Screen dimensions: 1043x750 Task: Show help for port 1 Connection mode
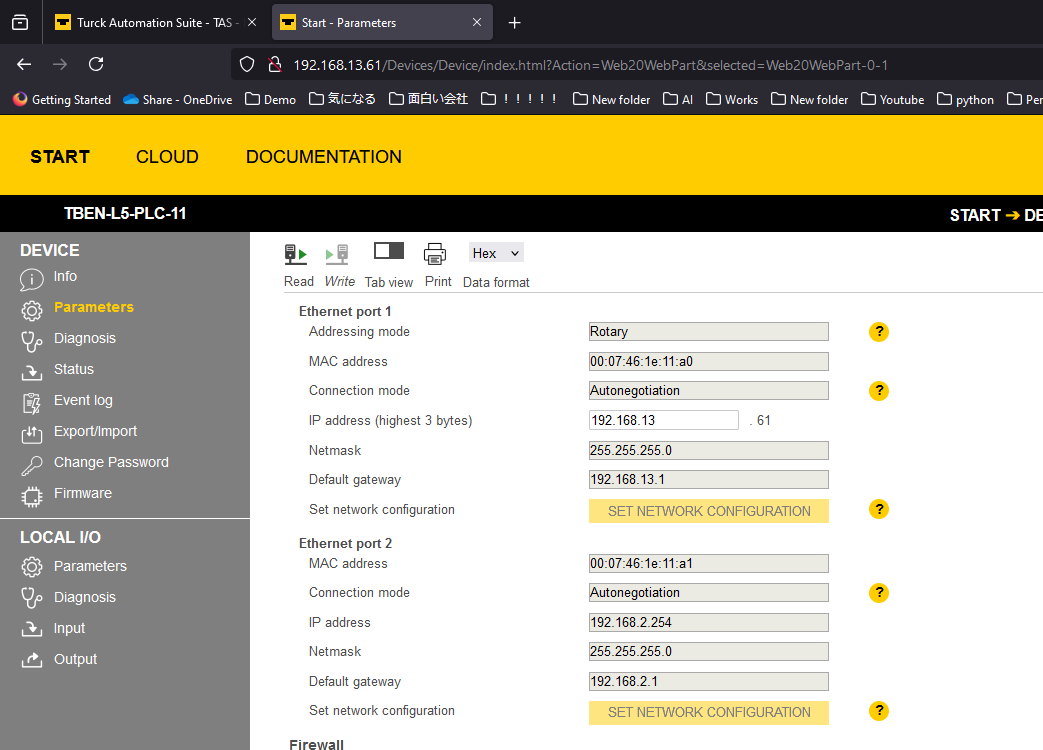coord(879,390)
